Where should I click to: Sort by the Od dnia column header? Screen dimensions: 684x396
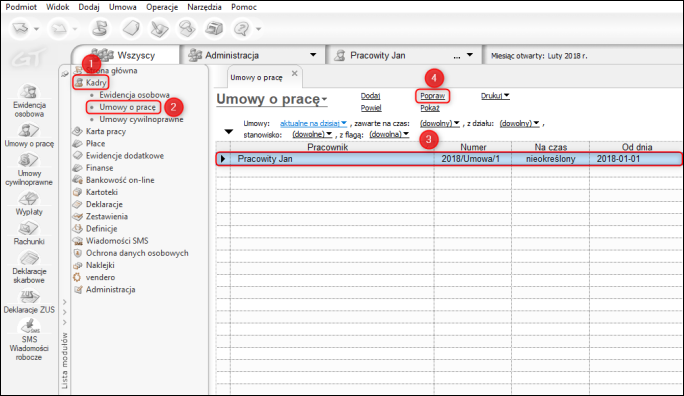(636, 147)
